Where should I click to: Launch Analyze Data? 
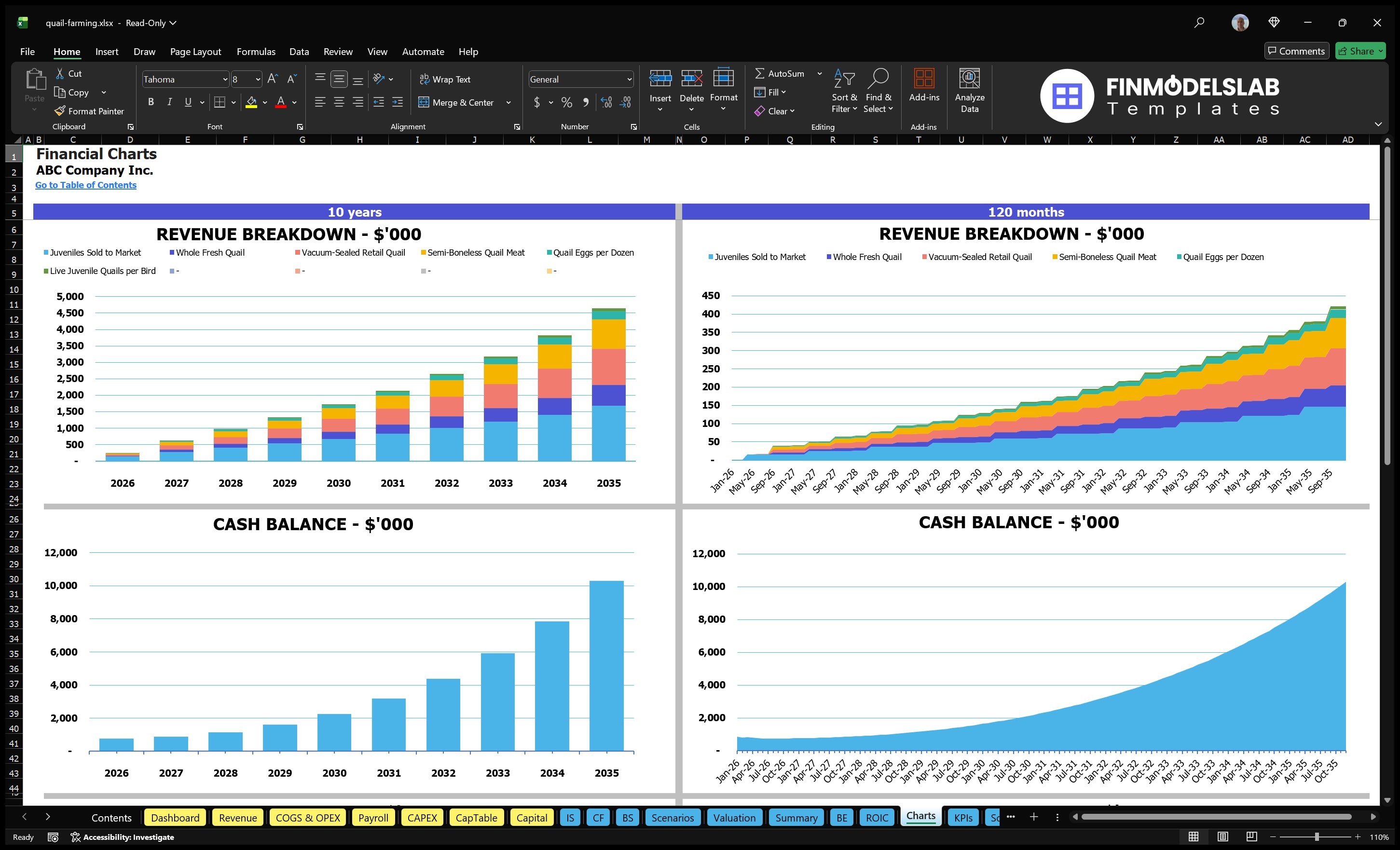[x=970, y=91]
